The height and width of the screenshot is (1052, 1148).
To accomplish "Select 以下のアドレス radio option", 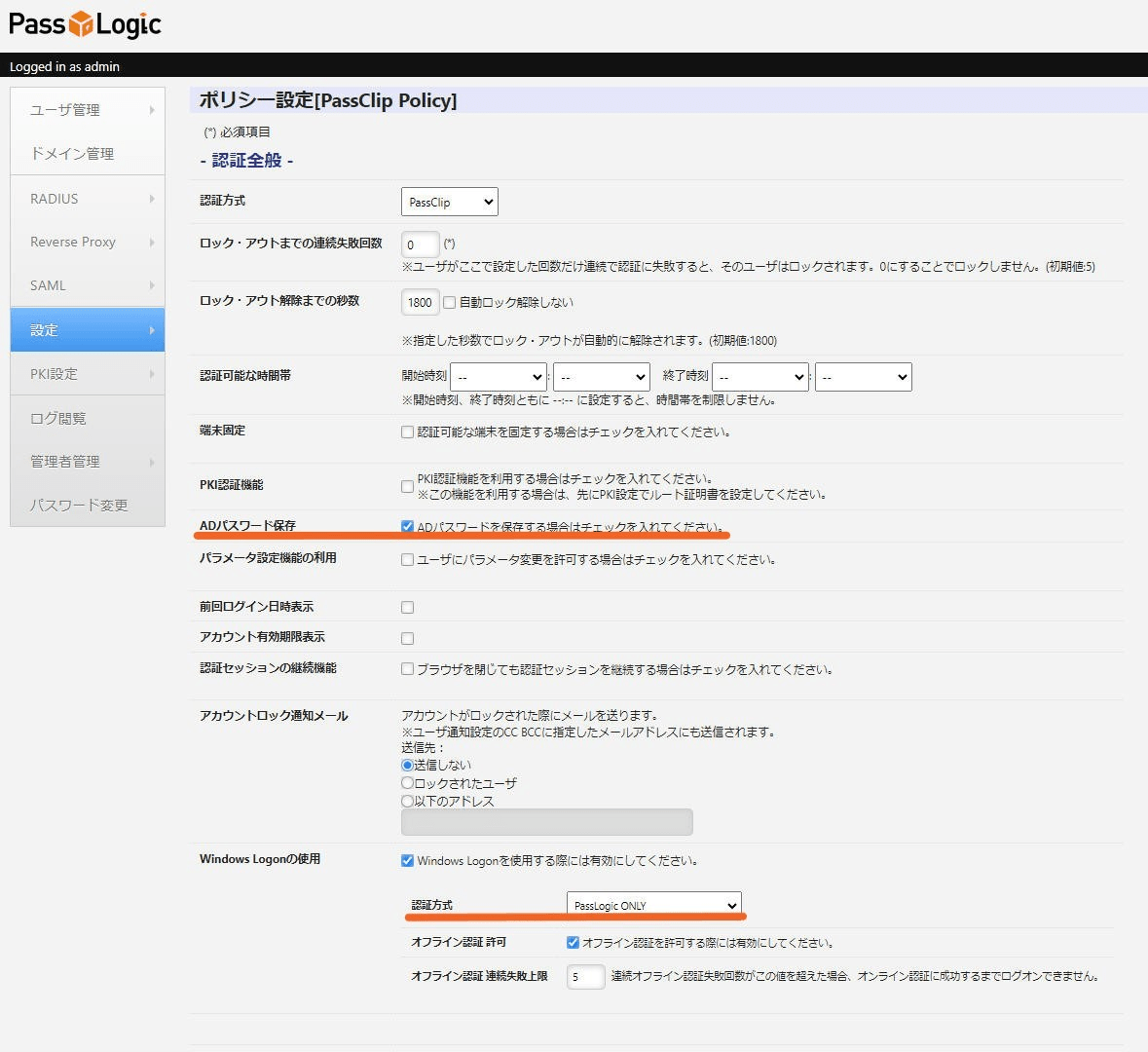I will point(408,801).
